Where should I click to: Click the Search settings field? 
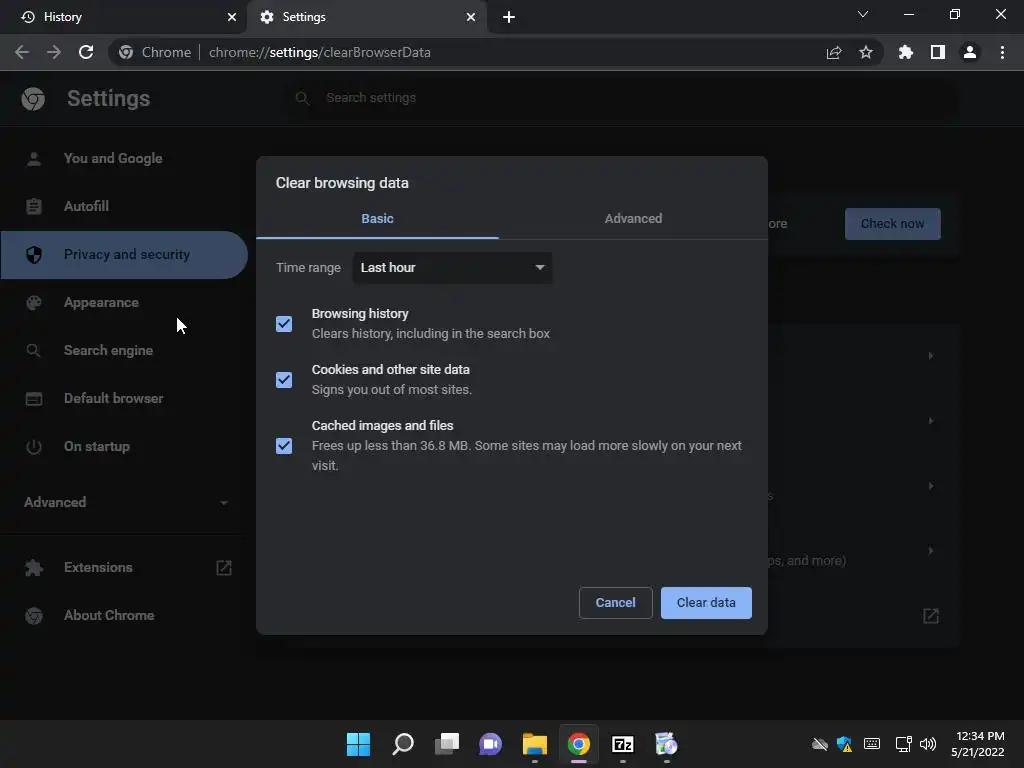pos(624,98)
